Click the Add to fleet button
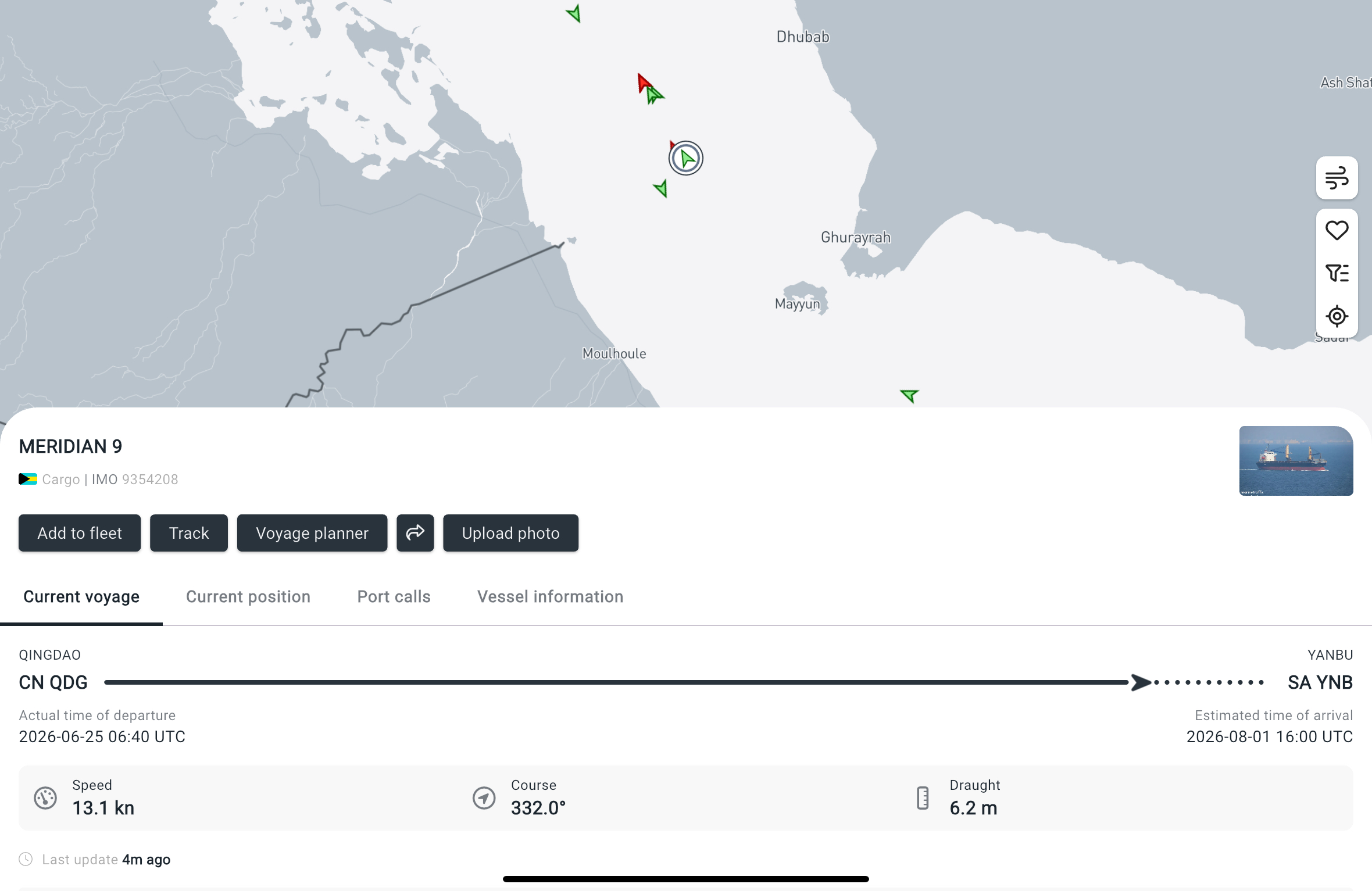The height and width of the screenshot is (891, 1372). (80, 533)
